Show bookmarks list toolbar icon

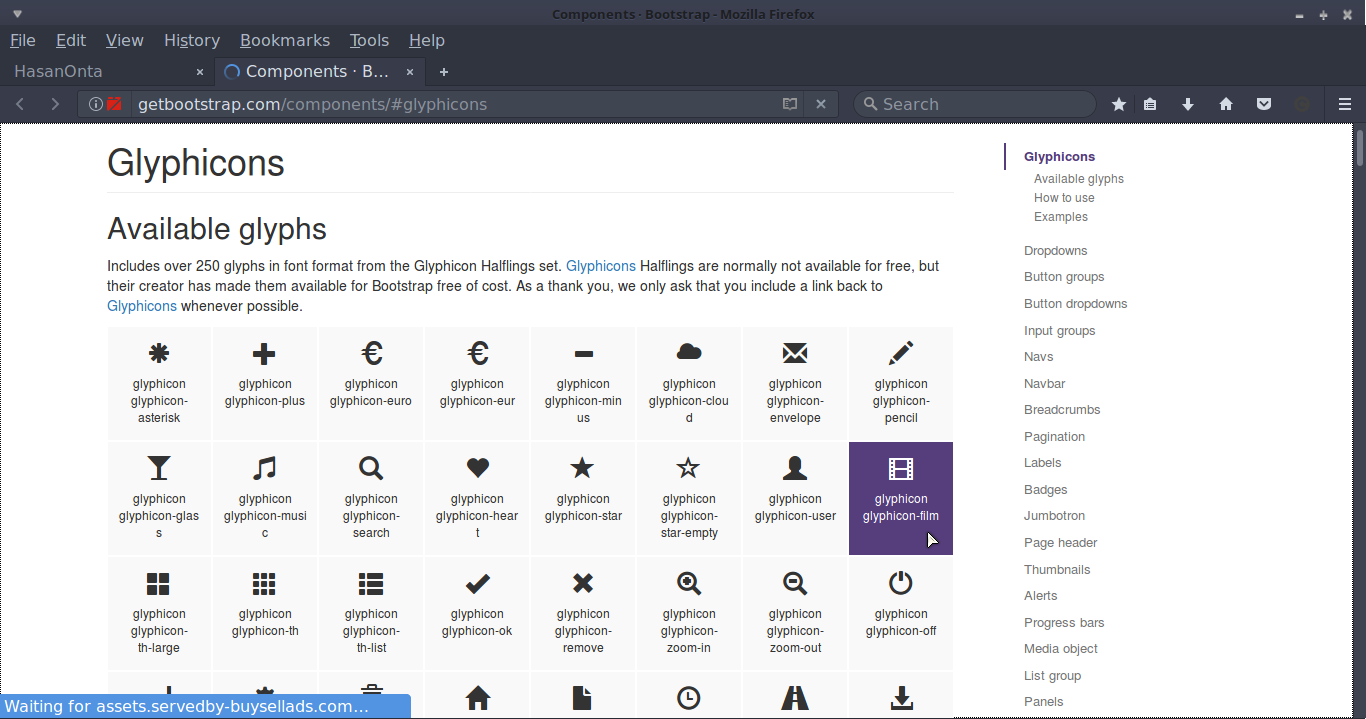(1150, 104)
